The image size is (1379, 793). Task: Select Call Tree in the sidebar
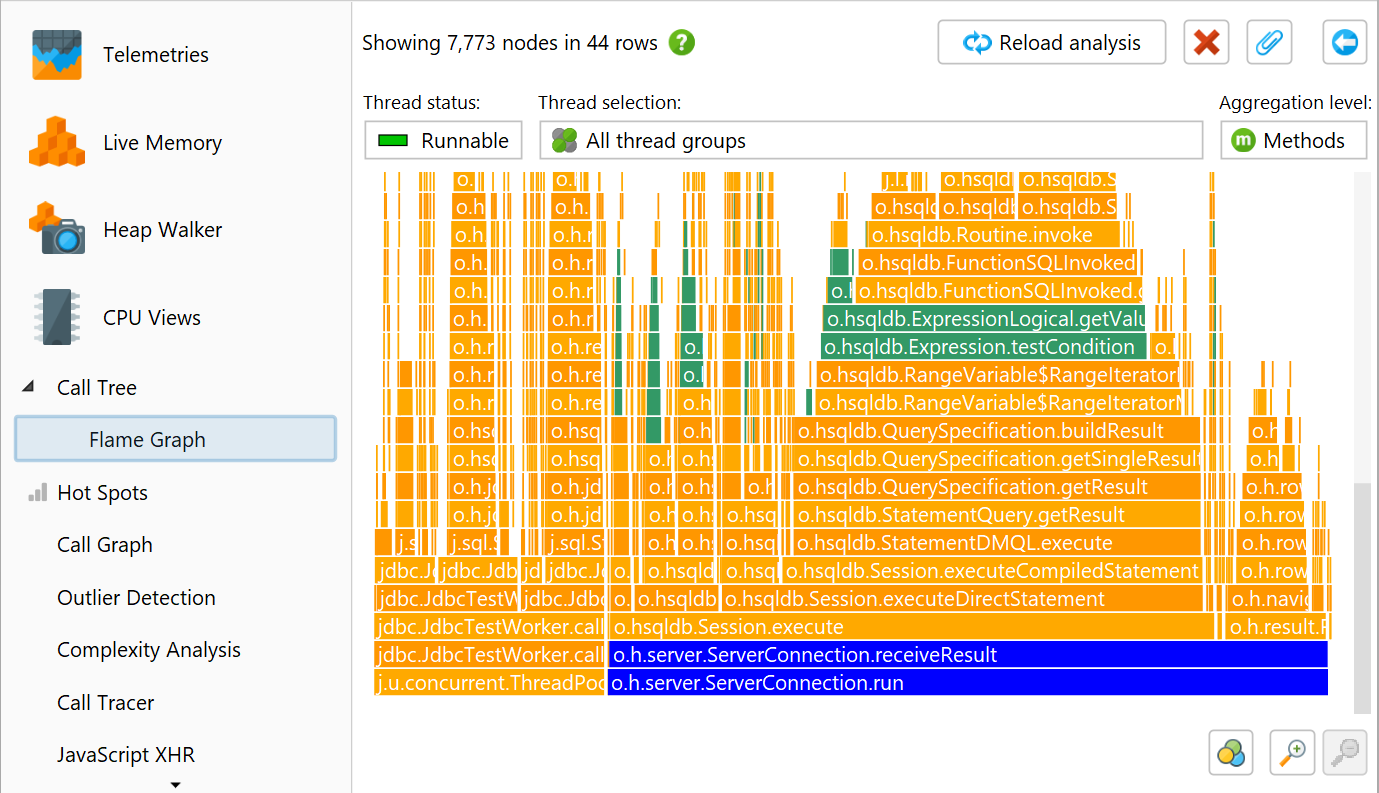point(97,387)
